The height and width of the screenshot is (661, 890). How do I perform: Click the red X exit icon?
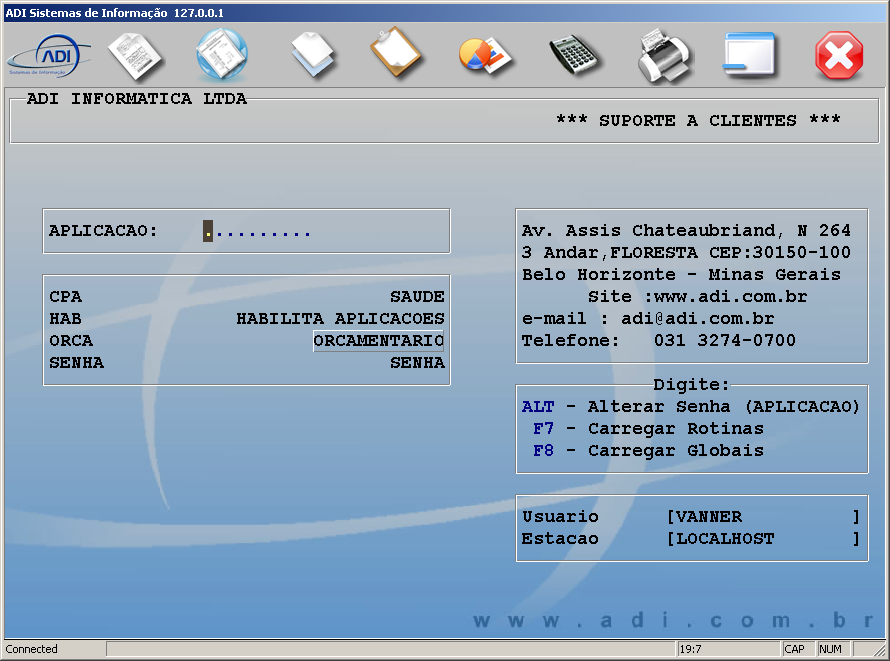839,56
